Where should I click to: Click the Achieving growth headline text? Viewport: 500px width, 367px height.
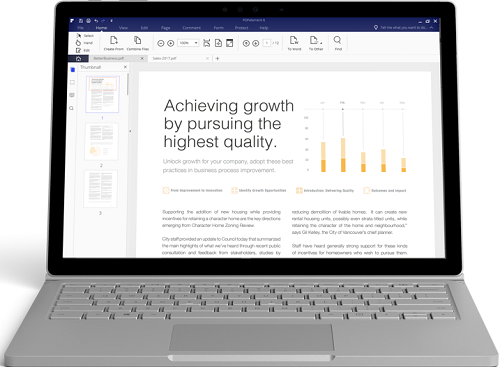point(229,124)
